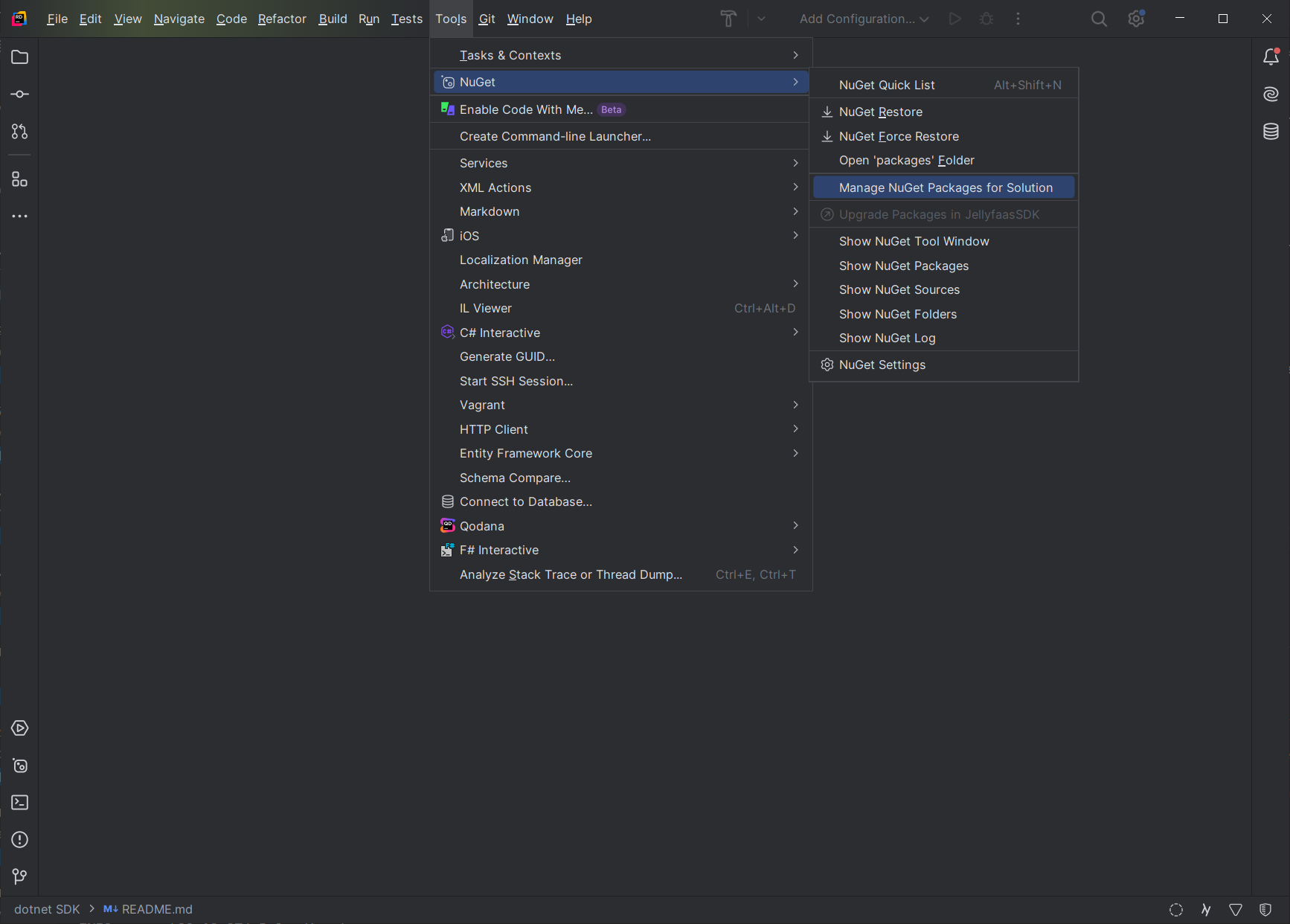The height and width of the screenshot is (924, 1290).
Task: Expand the Services submenu
Action: [621, 163]
